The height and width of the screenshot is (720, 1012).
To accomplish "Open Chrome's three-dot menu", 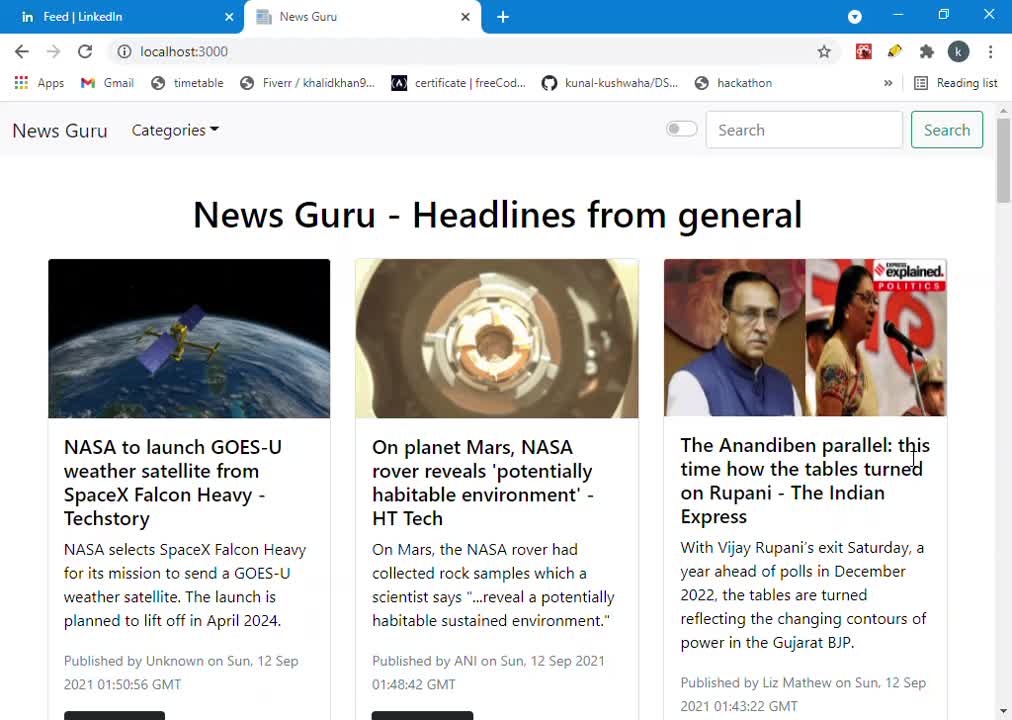I will (x=991, y=52).
